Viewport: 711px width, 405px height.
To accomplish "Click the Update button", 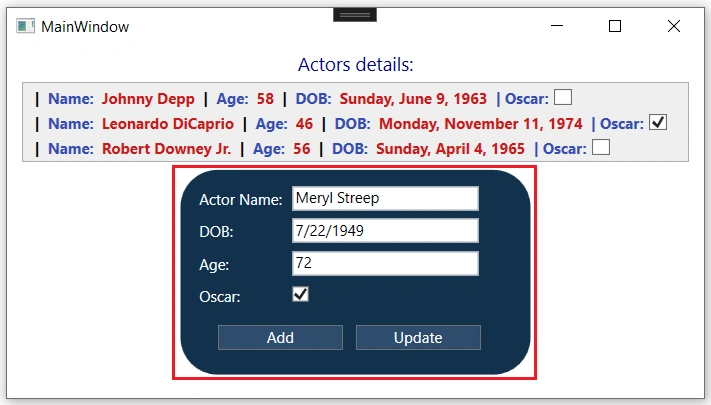I will click(418, 337).
